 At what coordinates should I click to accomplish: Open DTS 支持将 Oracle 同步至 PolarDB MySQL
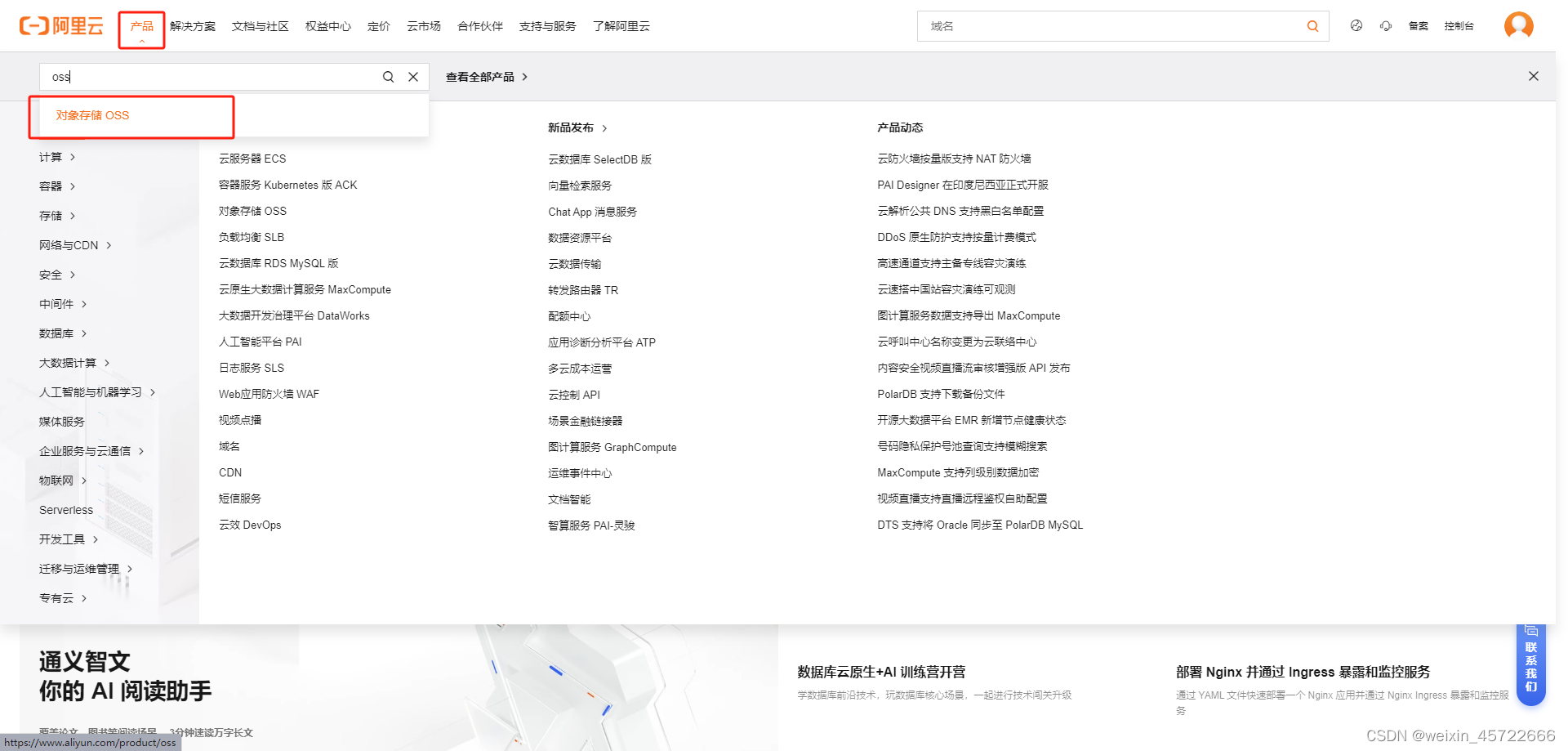click(980, 525)
